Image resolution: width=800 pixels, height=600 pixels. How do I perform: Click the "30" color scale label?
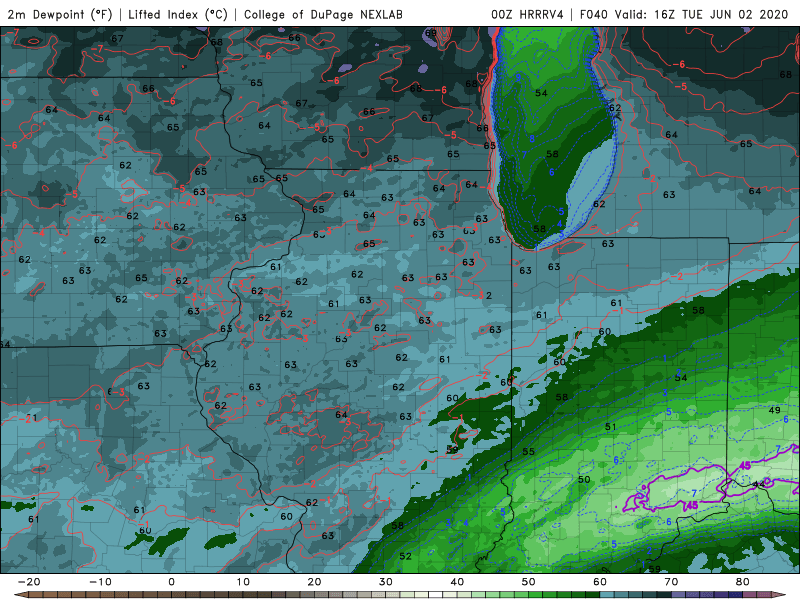(386, 582)
